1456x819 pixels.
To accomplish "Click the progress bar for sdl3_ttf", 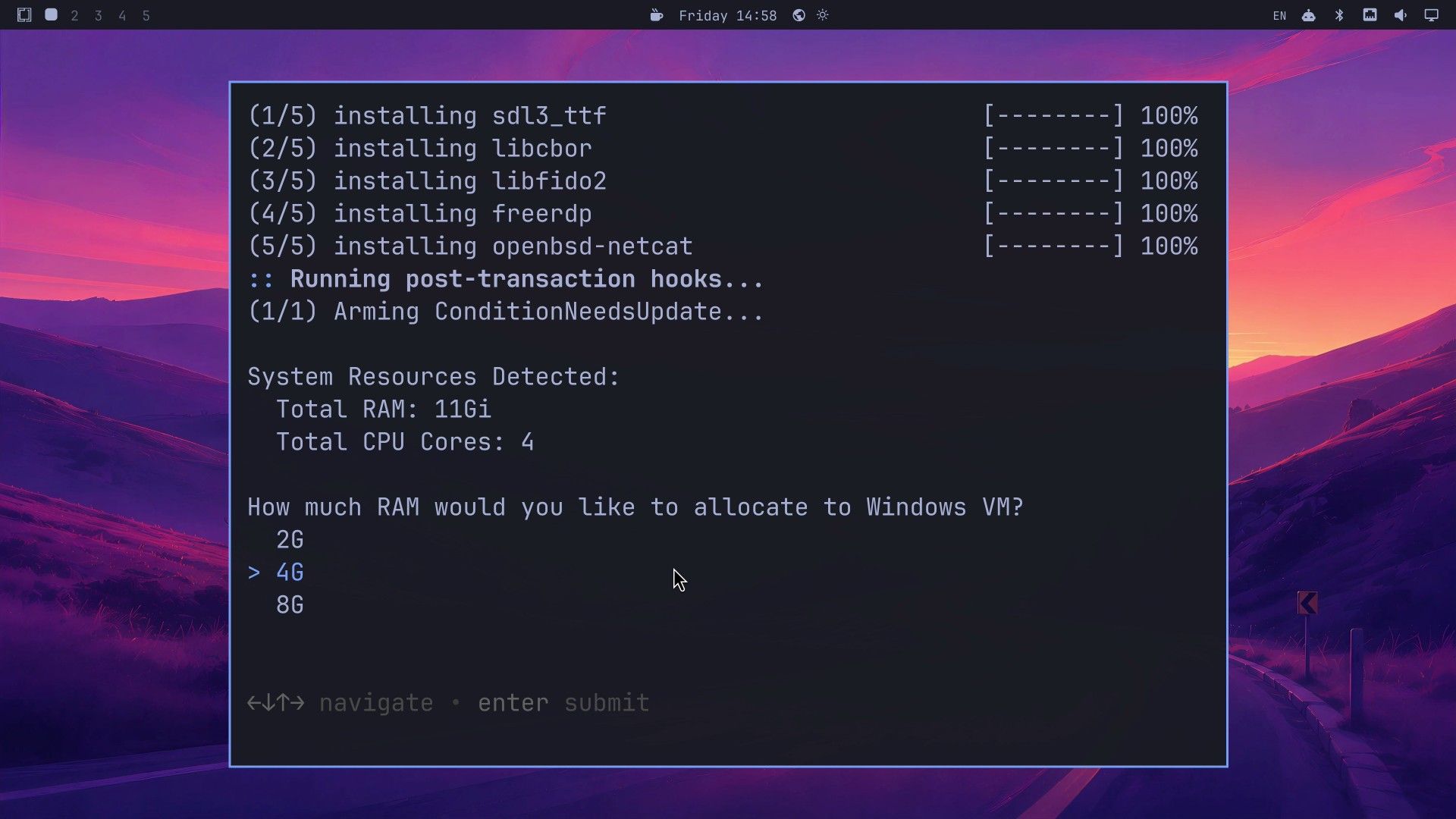I will coord(1053,116).
